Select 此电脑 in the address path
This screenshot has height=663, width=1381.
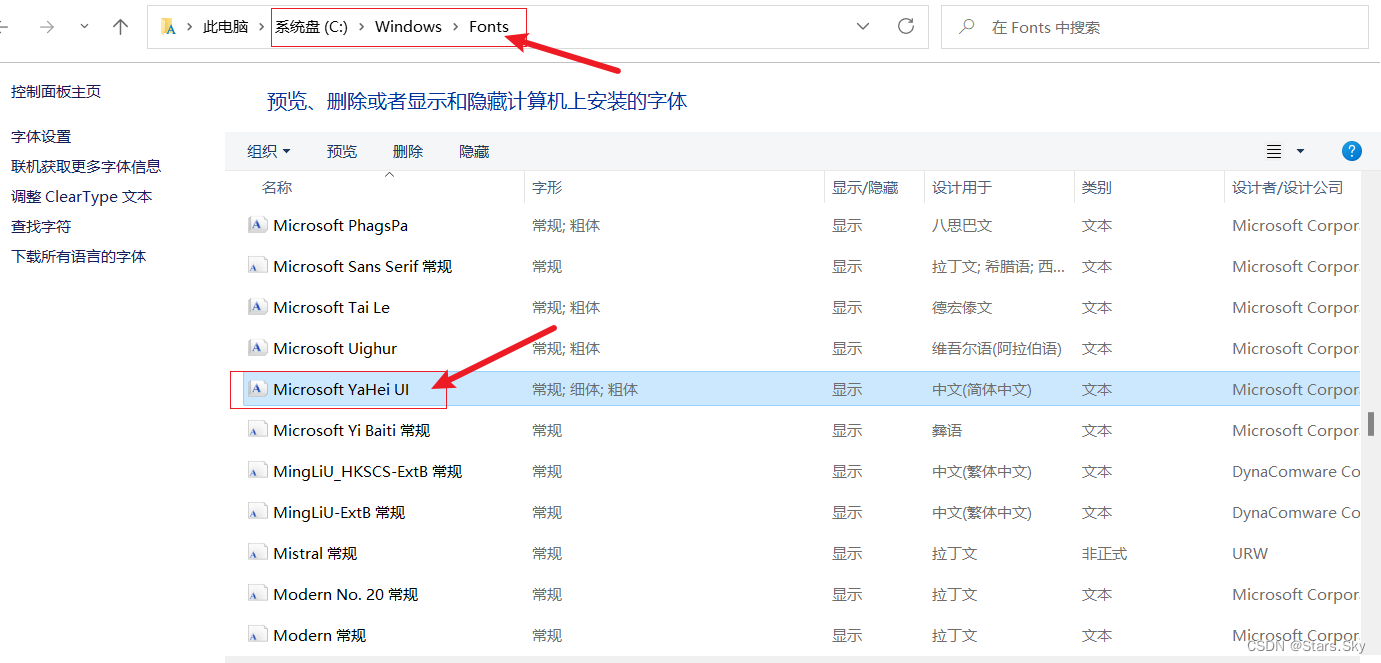226,27
